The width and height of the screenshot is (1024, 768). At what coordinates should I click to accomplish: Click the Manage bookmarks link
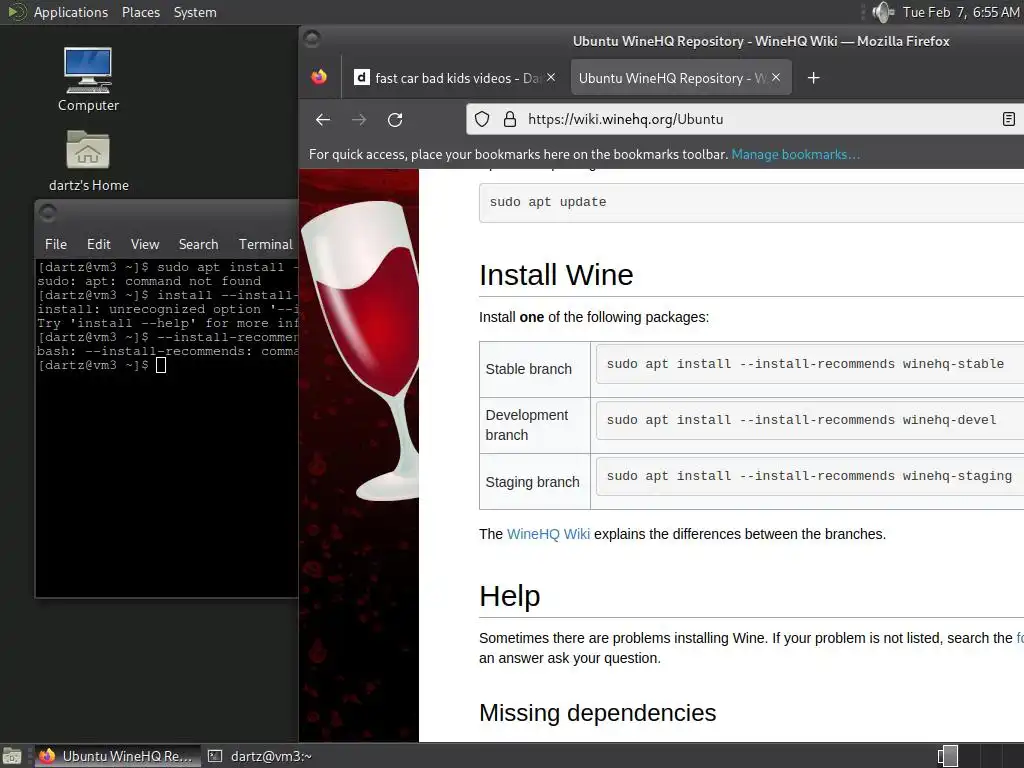click(x=795, y=154)
